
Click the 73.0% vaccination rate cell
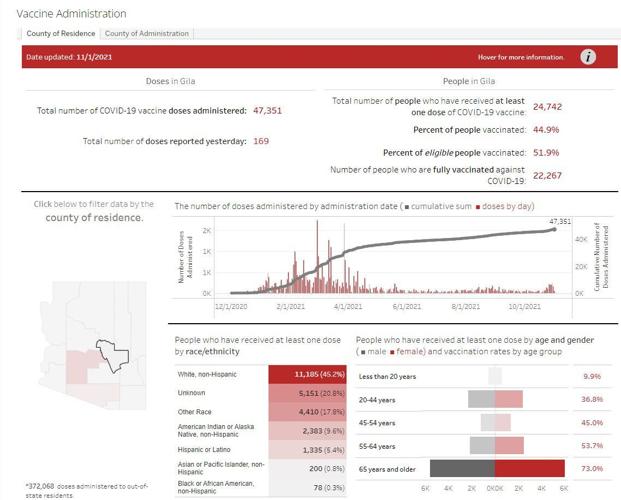point(593,468)
